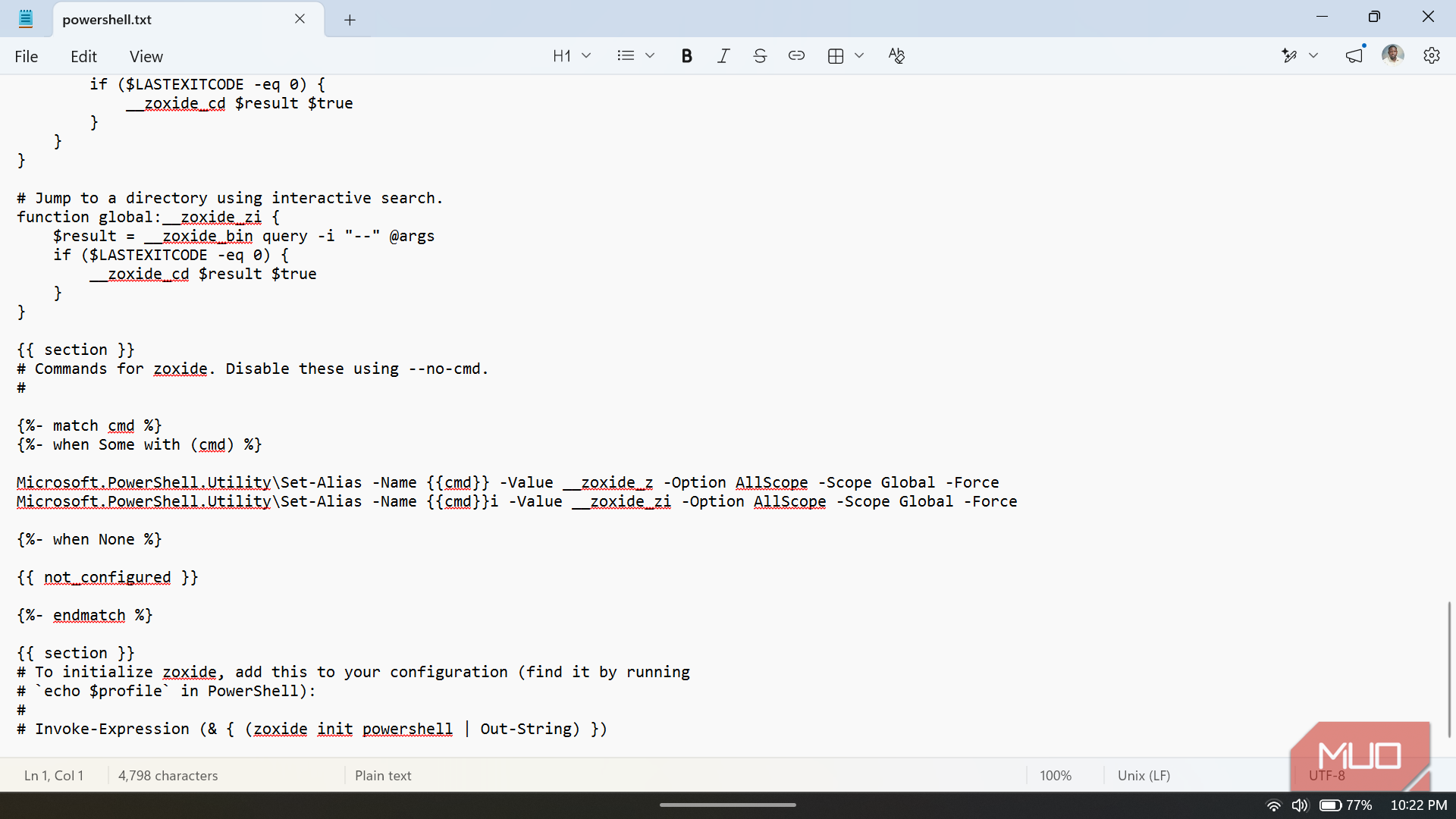This screenshot has width=1456, height=819.
Task: Open the Edit menu
Action: pos(83,56)
